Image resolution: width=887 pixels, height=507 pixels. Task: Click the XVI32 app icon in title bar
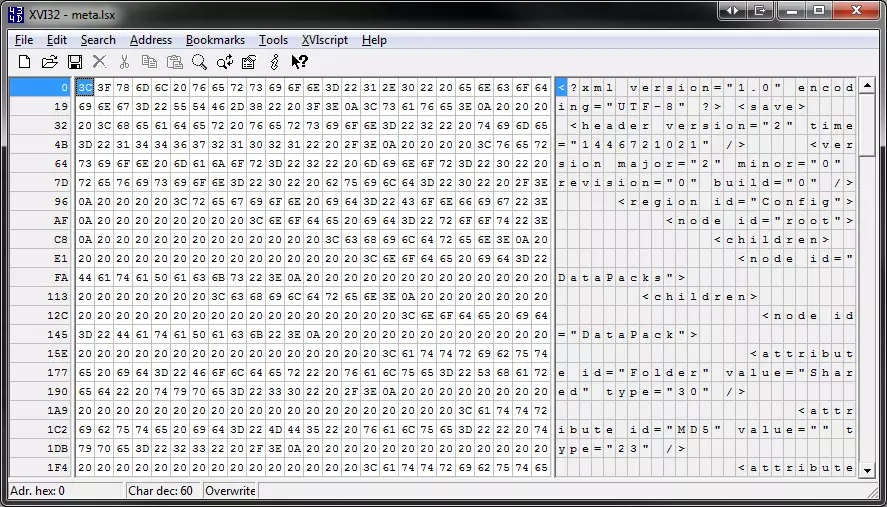pos(16,14)
